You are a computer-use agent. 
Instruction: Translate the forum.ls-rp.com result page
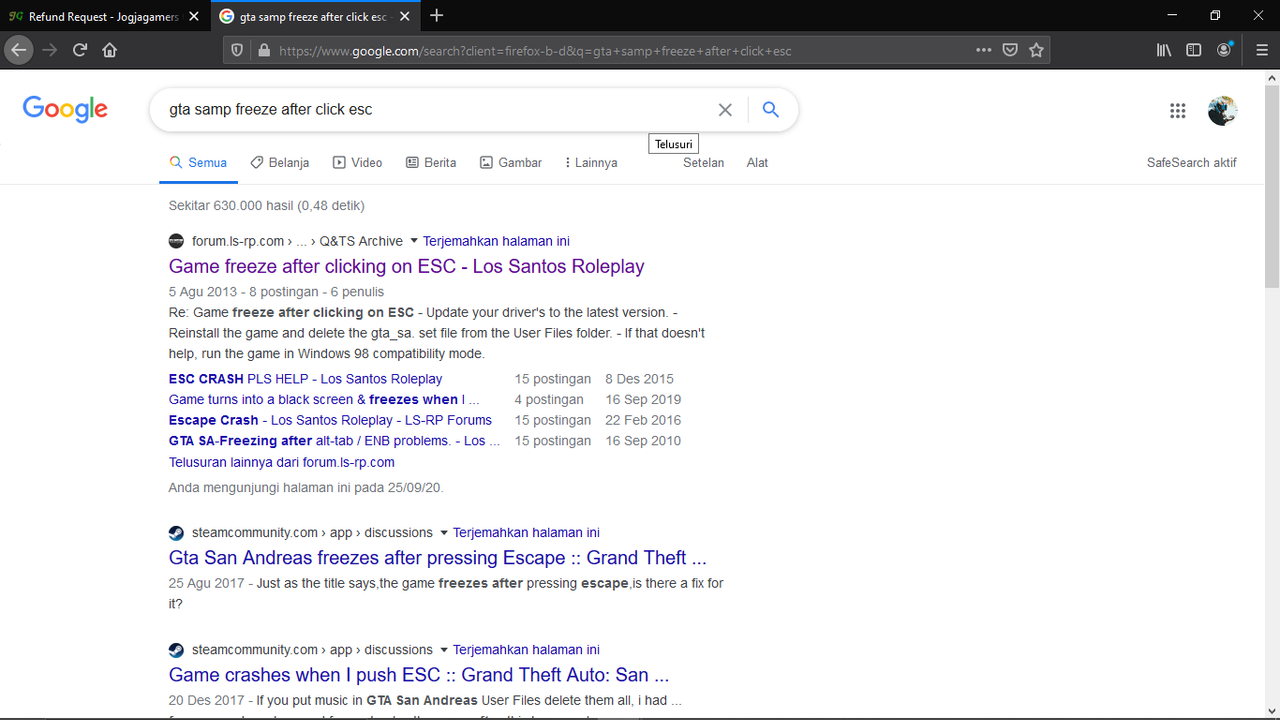[496, 241]
